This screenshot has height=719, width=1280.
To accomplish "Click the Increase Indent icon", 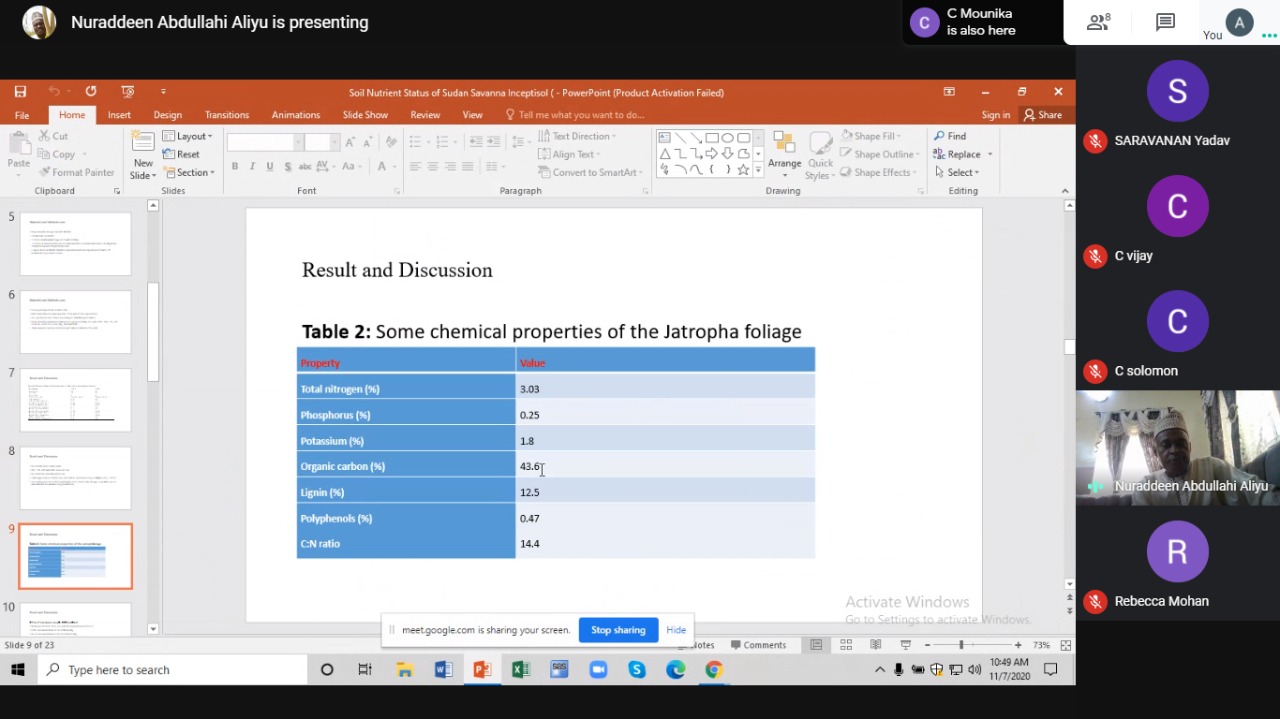I will (x=495, y=141).
